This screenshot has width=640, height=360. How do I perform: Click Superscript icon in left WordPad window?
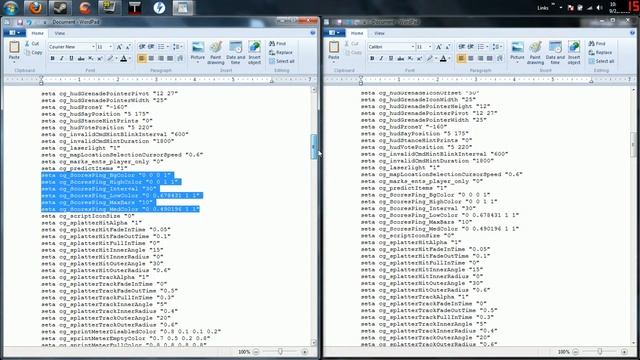click(x=100, y=59)
